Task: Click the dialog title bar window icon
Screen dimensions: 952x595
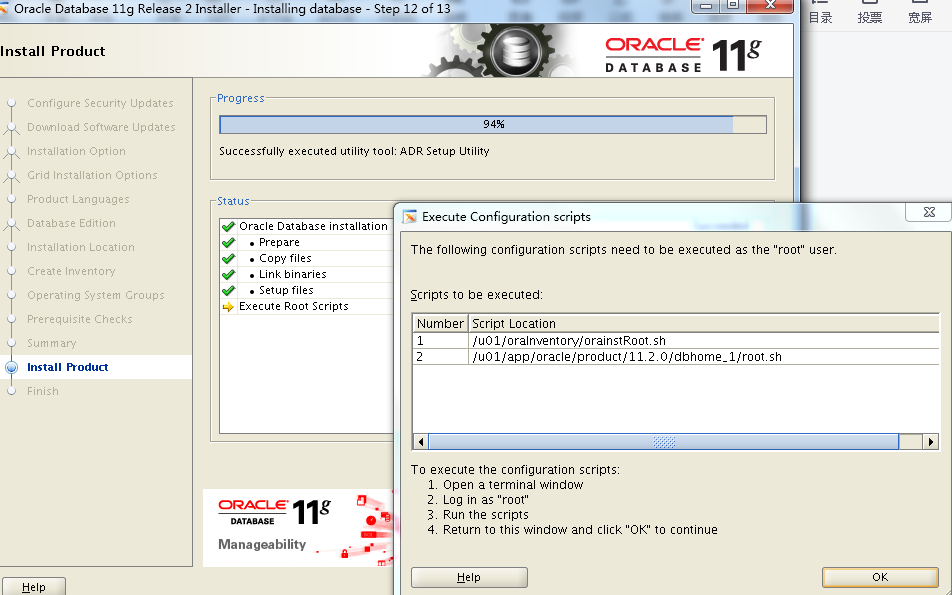Action: [x=410, y=217]
